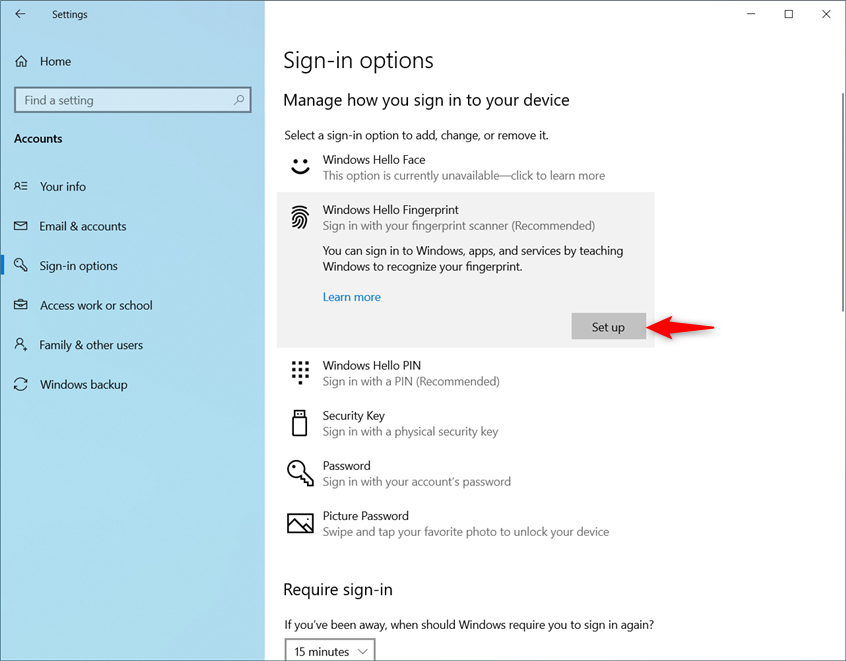Click the Security Key USB icon

point(299,423)
